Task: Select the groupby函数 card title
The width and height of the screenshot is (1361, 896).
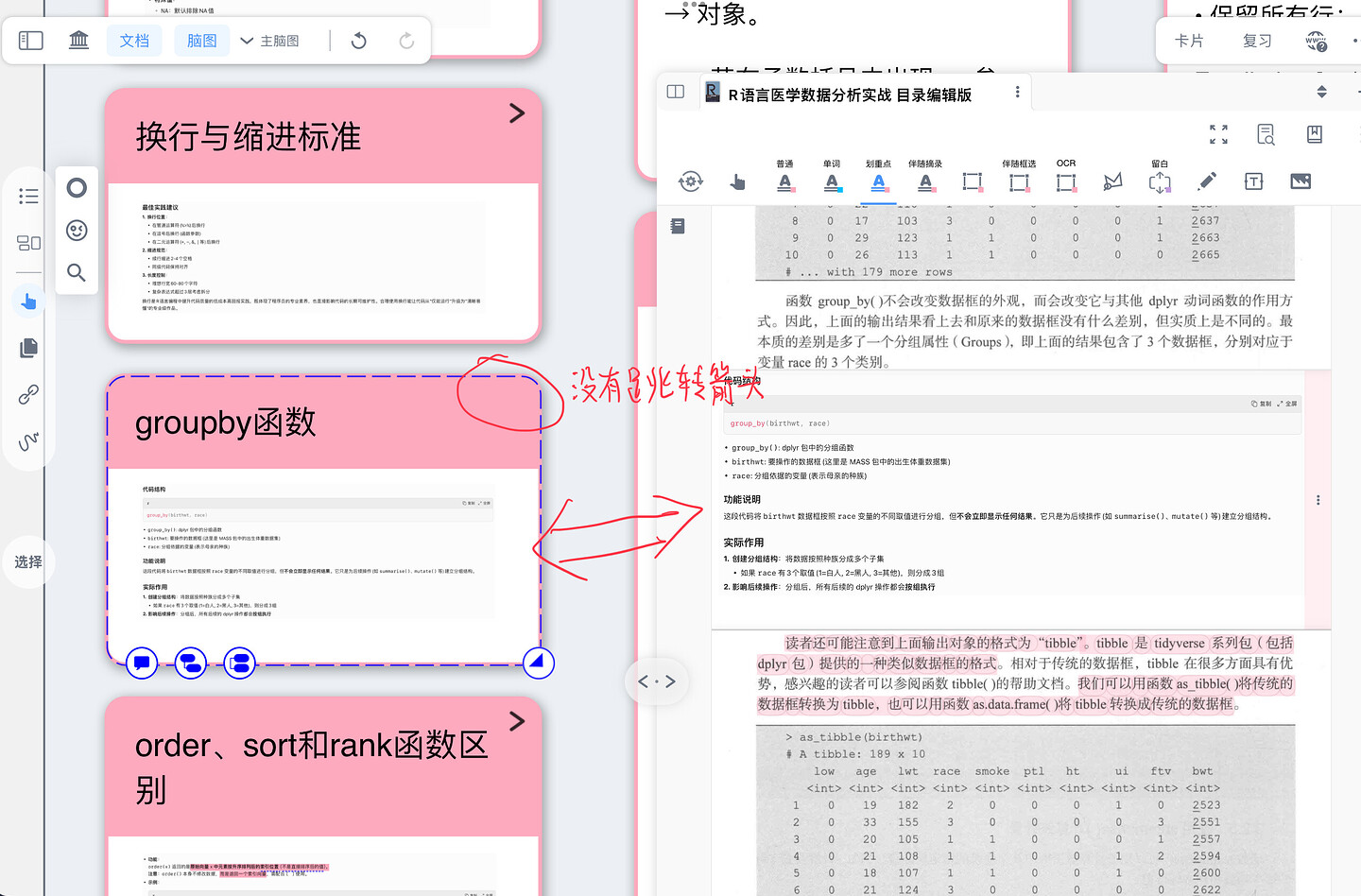Action: tap(226, 422)
